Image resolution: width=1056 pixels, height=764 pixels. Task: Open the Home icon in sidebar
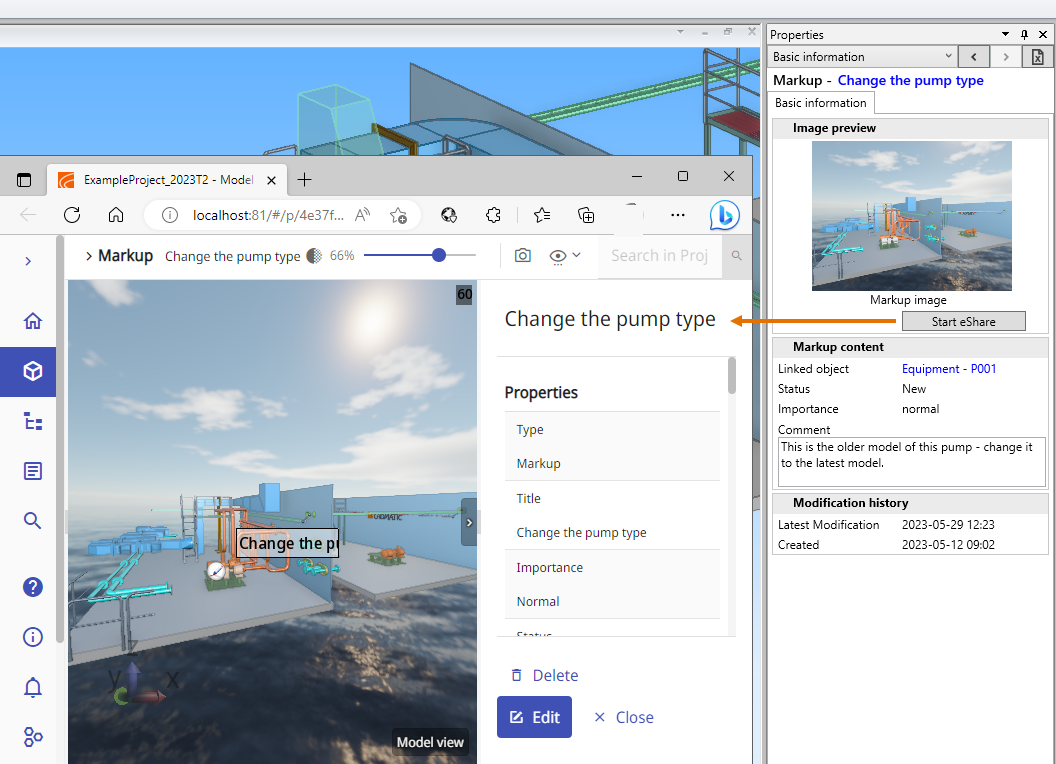pyautogui.click(x=33, y=321)
